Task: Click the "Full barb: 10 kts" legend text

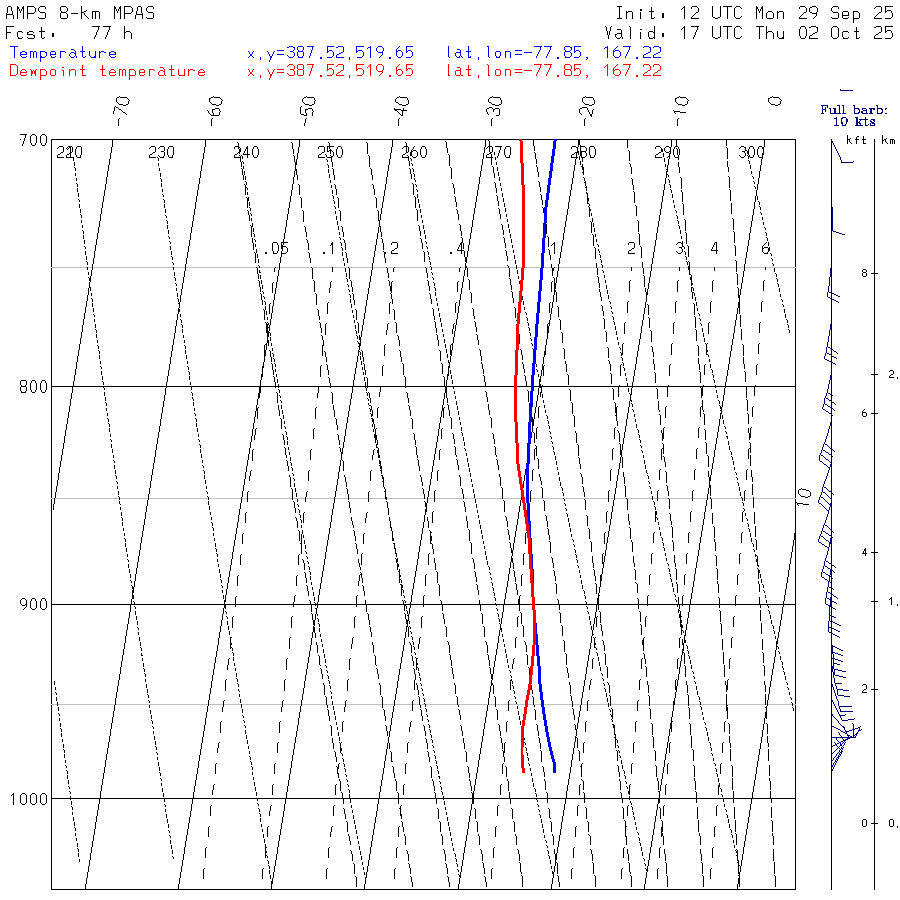Action: pyautogui.click(x=854, y=116)
